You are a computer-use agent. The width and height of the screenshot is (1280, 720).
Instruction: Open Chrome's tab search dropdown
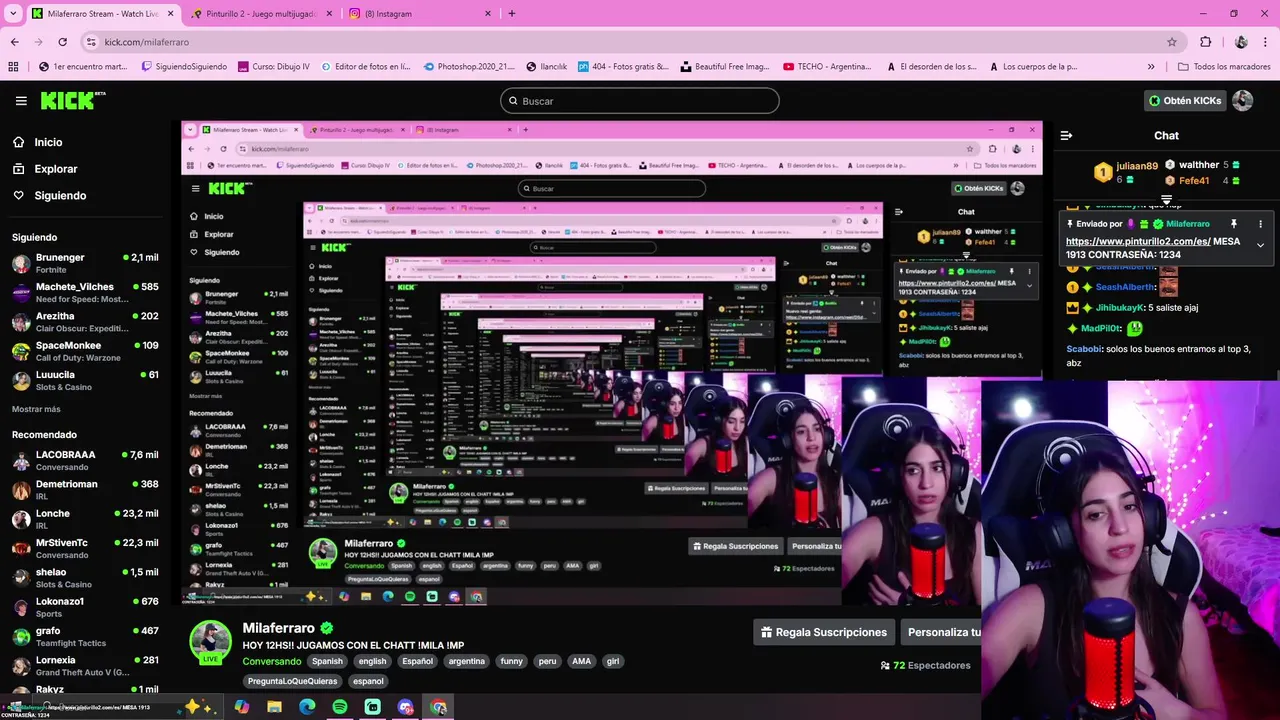(x=13, y=14)
